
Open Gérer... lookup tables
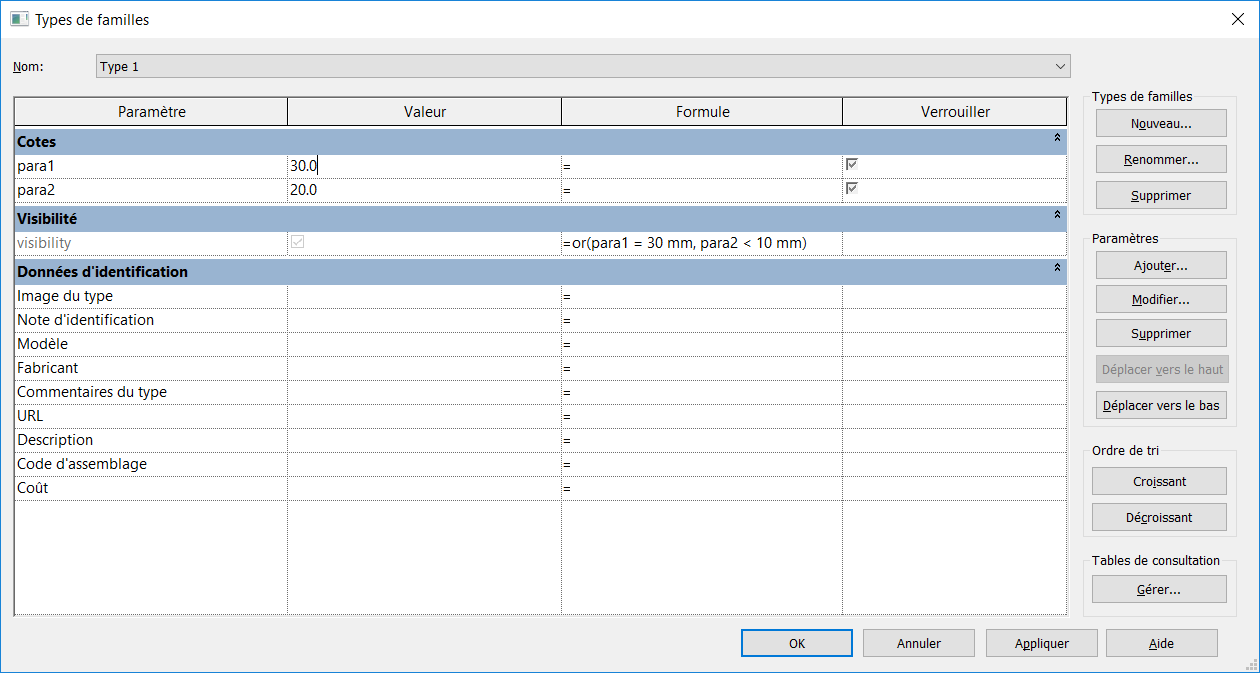pos(1159,589)
